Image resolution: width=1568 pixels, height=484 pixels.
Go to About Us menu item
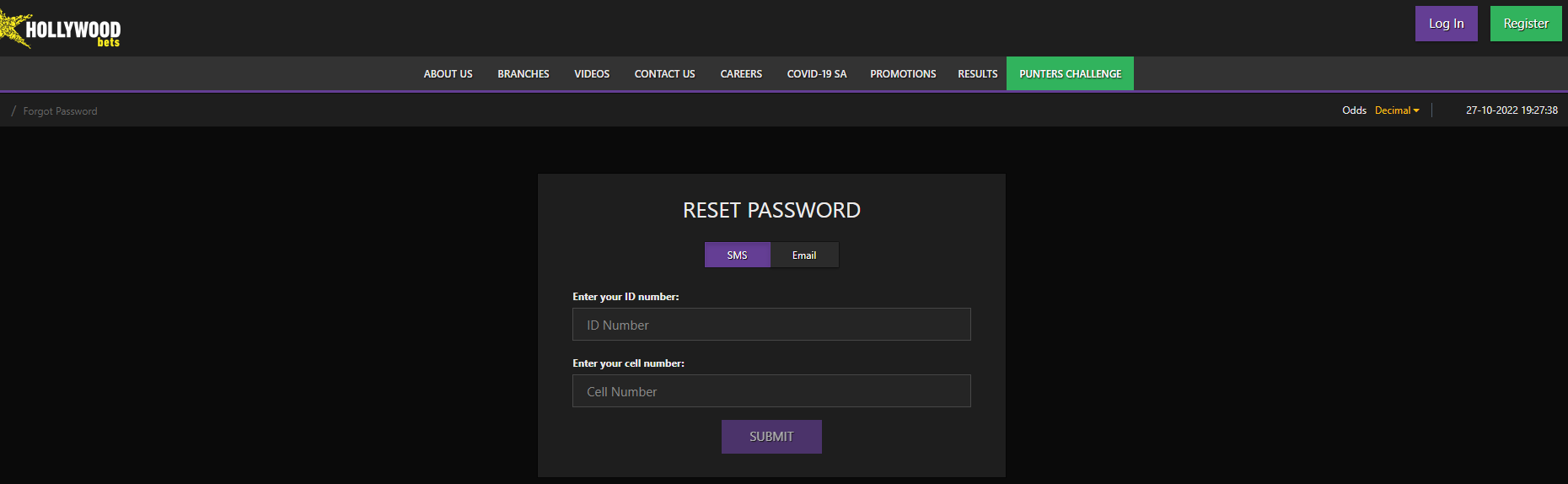(448, 74)
